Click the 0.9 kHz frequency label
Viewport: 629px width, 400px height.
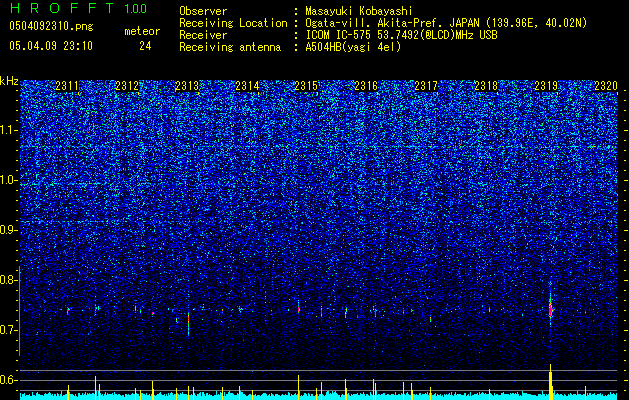(9, 230)
